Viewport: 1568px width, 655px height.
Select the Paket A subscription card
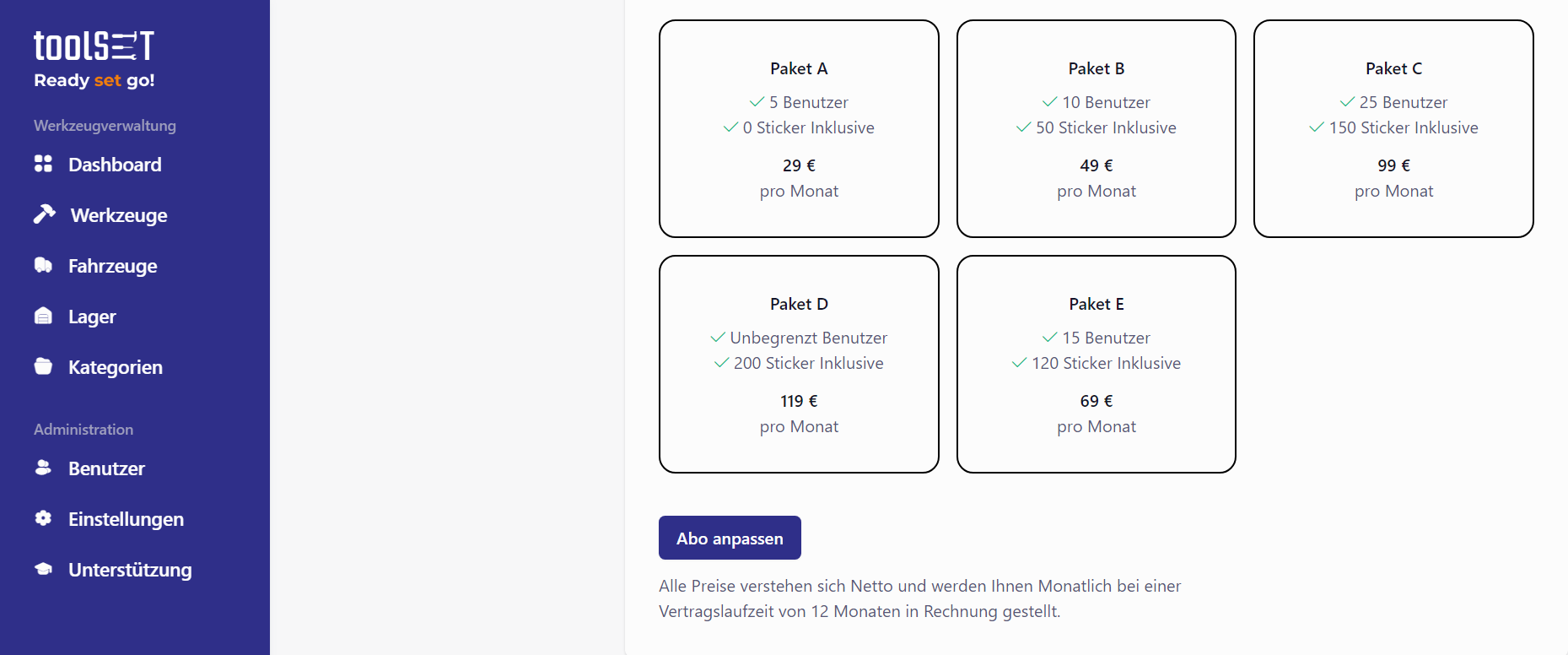799,128
